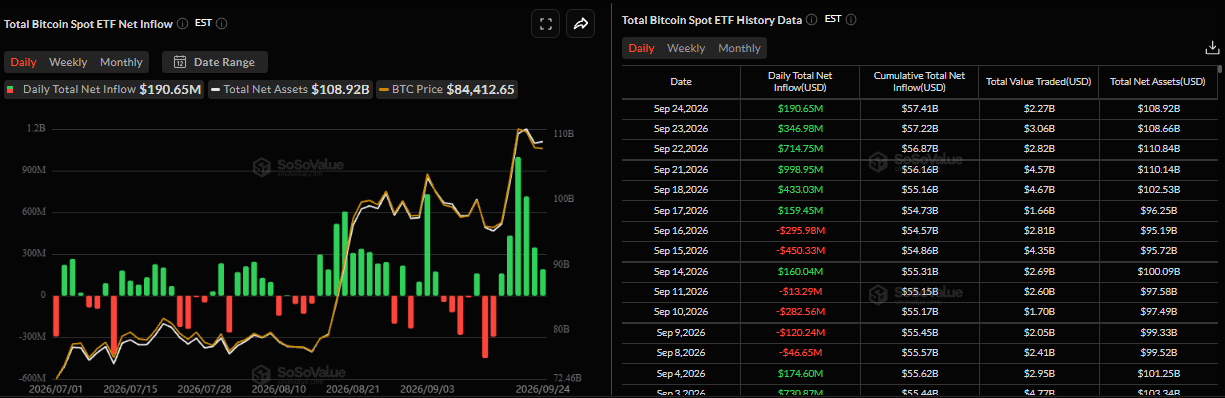Click the download table data icon

tap(1211, 47)
